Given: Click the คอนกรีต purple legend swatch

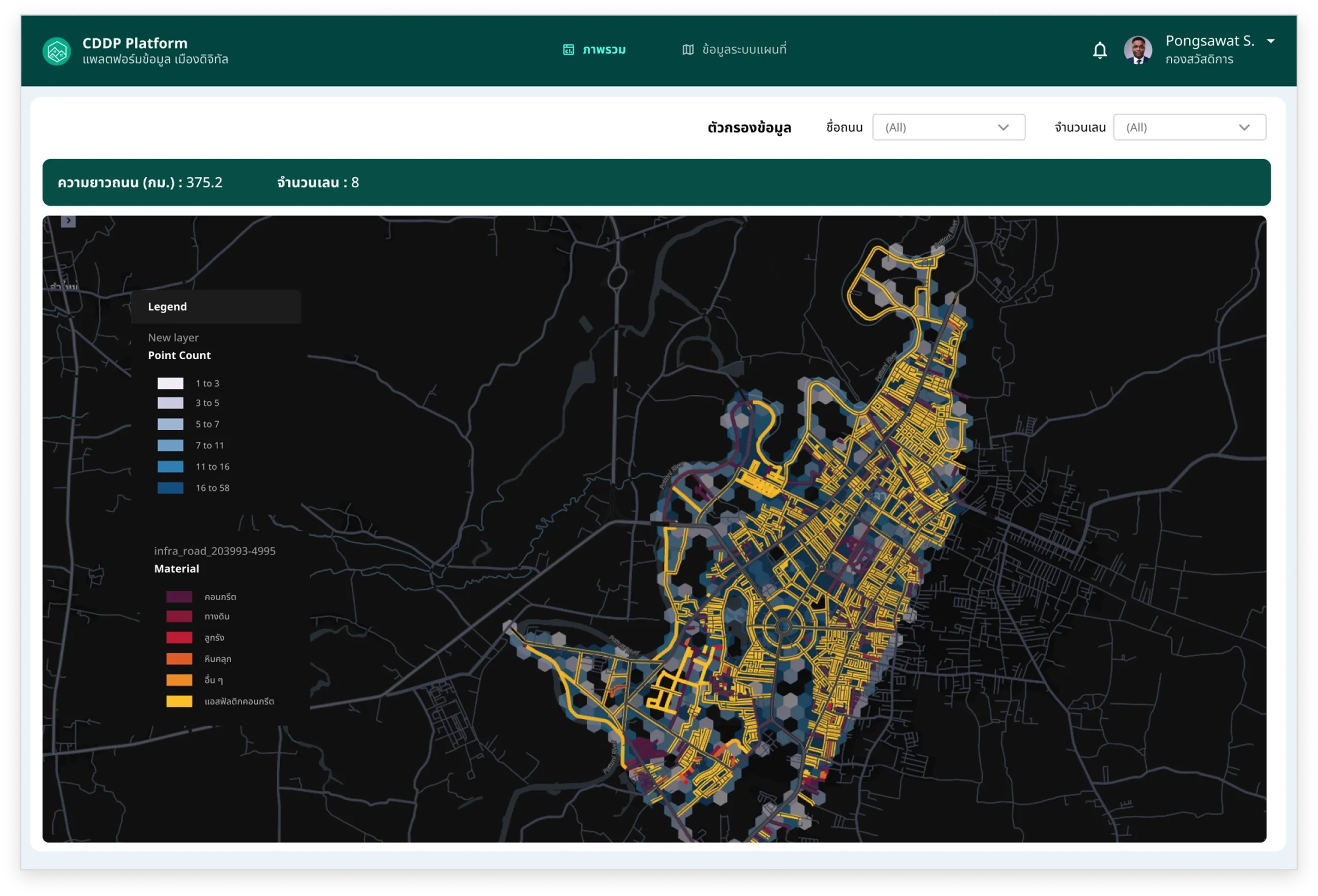Looking at the screenshot, I should click(179, 597).
